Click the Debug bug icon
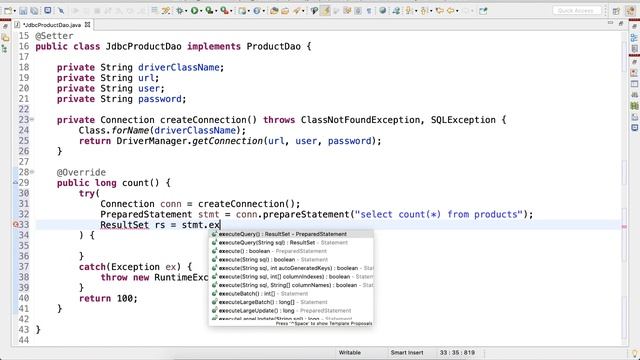Viewport: 640px width, 360px height. click(179, 11)
